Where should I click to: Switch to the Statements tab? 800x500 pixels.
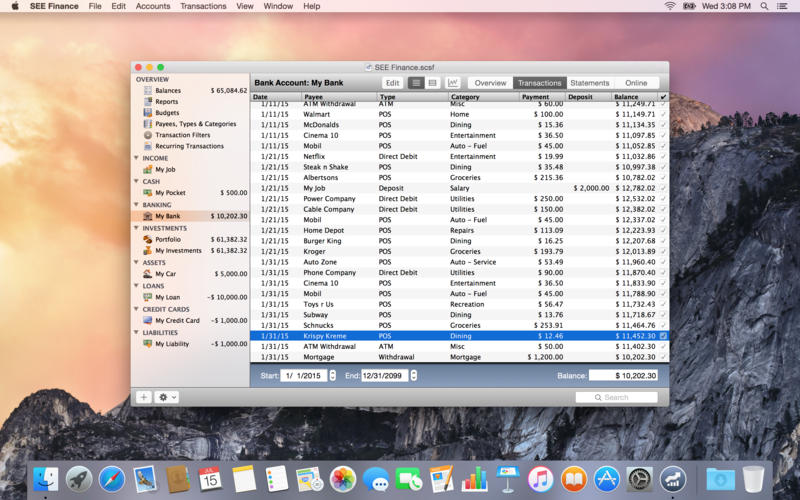pyautogui.click(x=590, y=83)
